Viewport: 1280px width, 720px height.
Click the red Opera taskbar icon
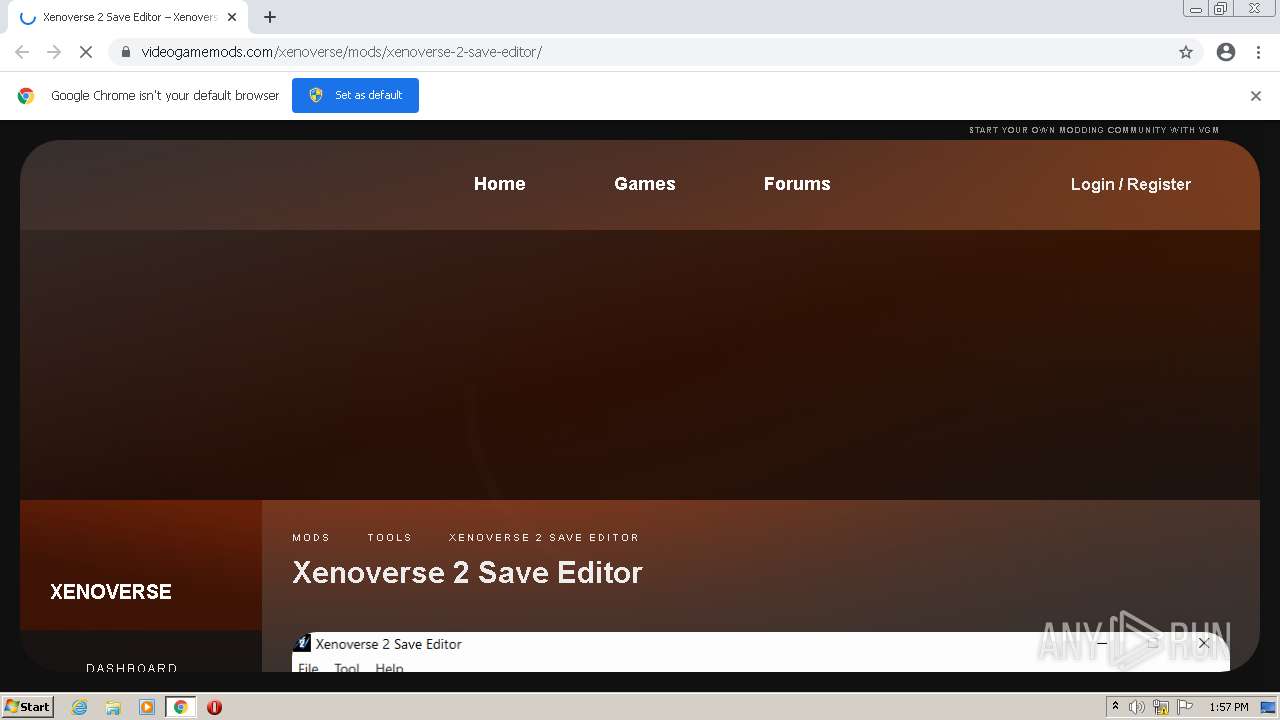click(x=214, y=707)
